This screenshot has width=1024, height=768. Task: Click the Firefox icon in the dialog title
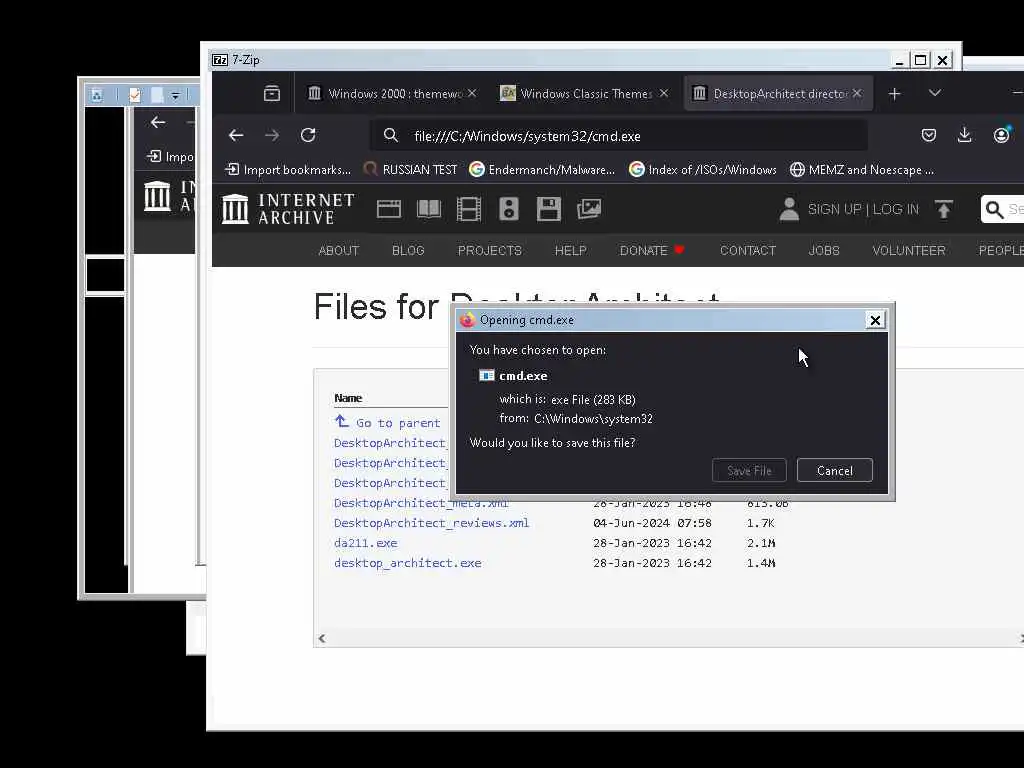pos(468,320)
